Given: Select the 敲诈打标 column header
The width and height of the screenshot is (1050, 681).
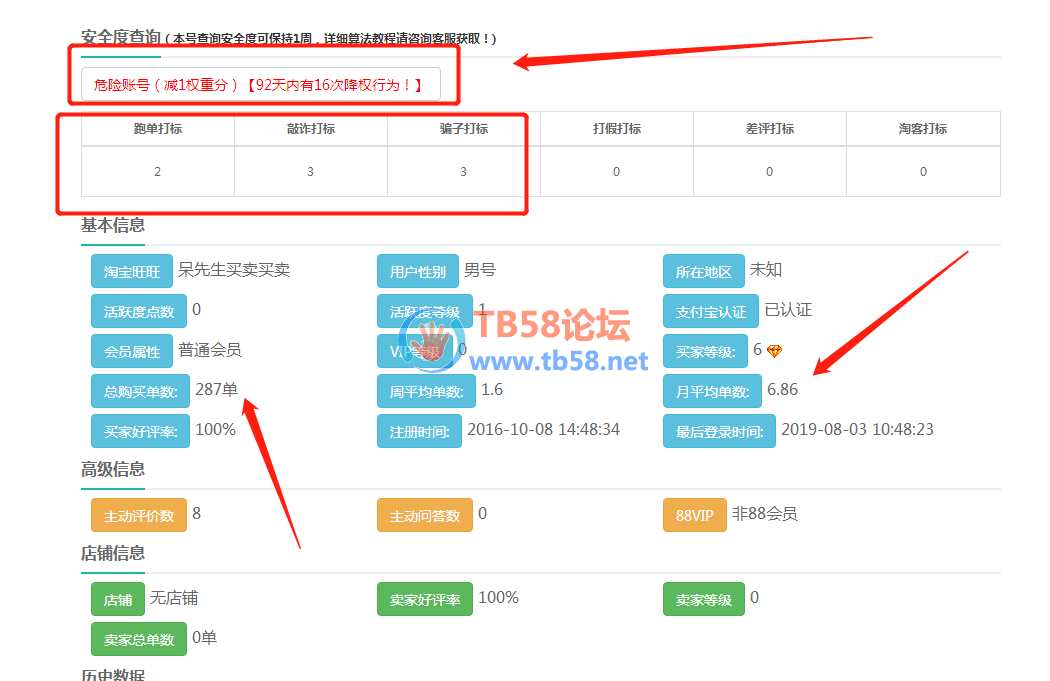Looking at the screenshot, I should (x=310, y=129).
